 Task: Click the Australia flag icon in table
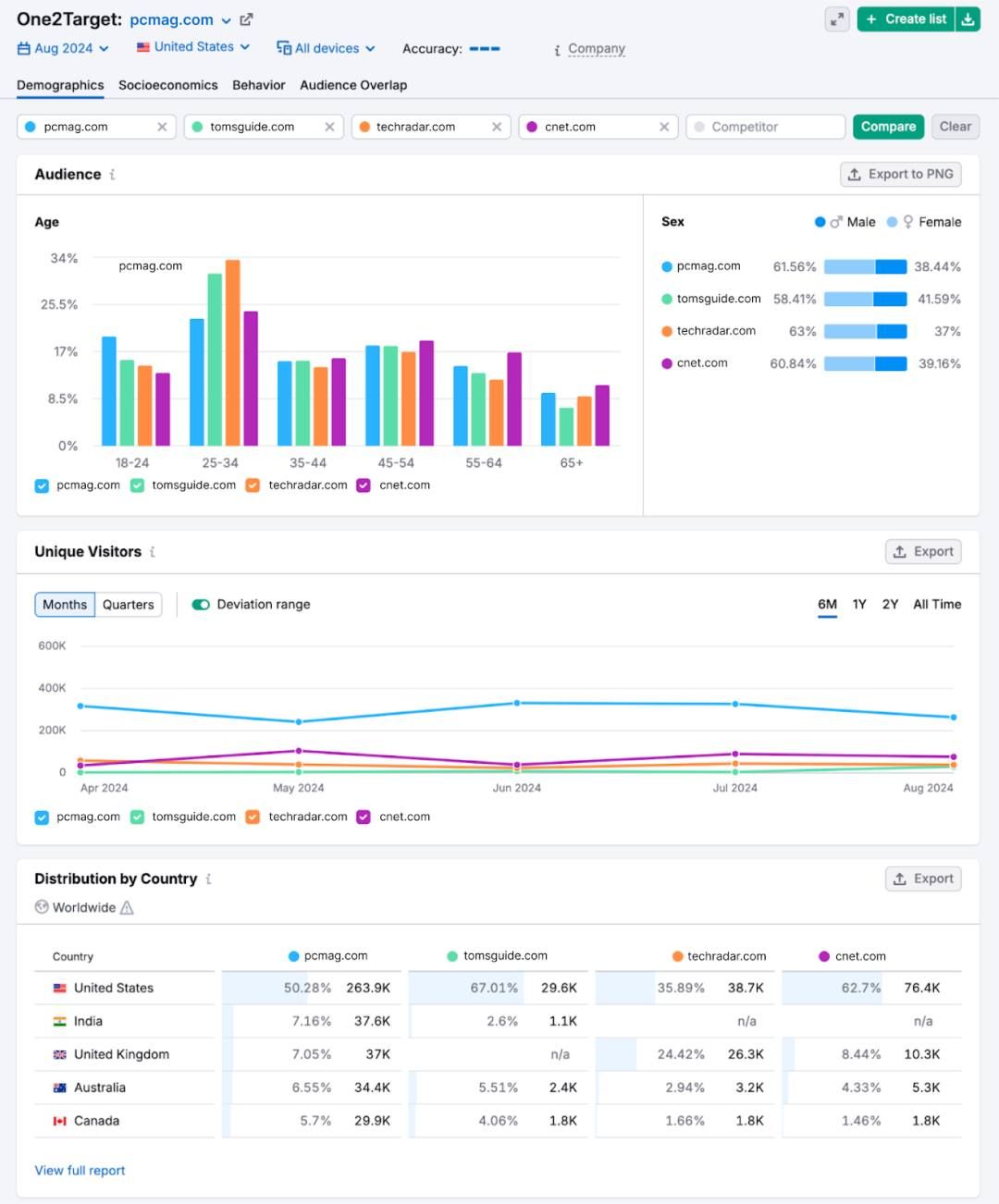coord(60,1087)
